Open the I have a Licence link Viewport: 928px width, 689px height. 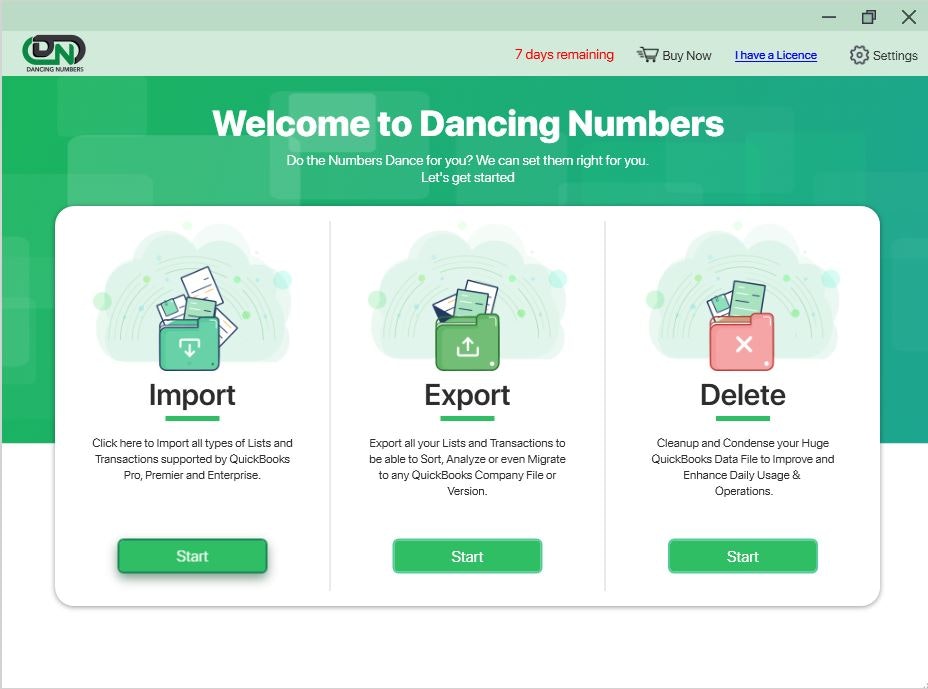tap(776, 55)
